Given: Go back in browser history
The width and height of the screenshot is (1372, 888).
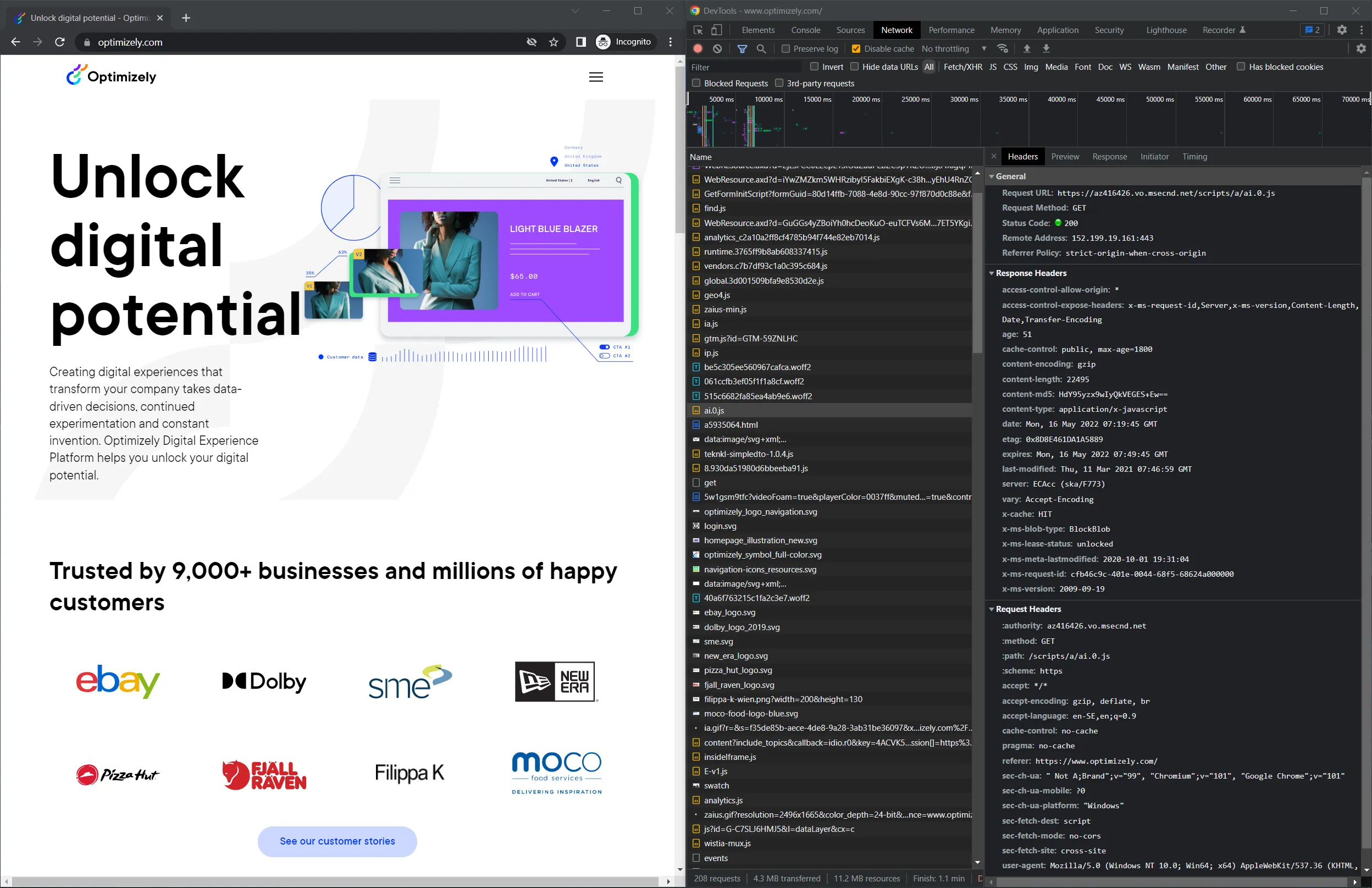Looking at the screenshot, I should (x=15, y=42).
